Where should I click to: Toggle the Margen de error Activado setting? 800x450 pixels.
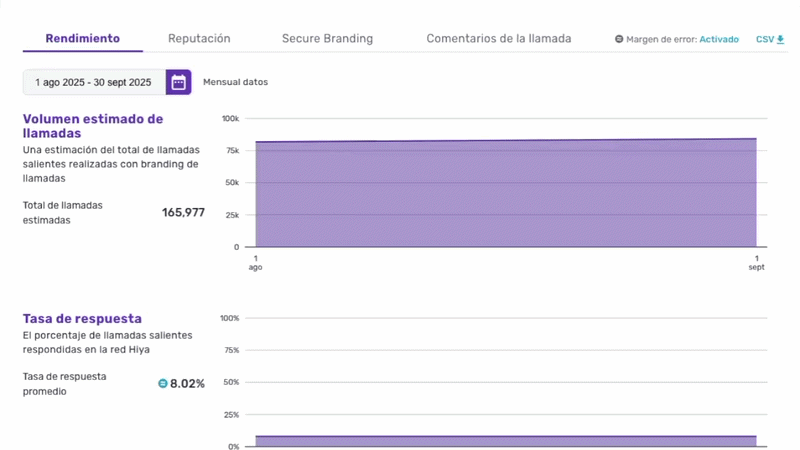[x=718, y=40]
